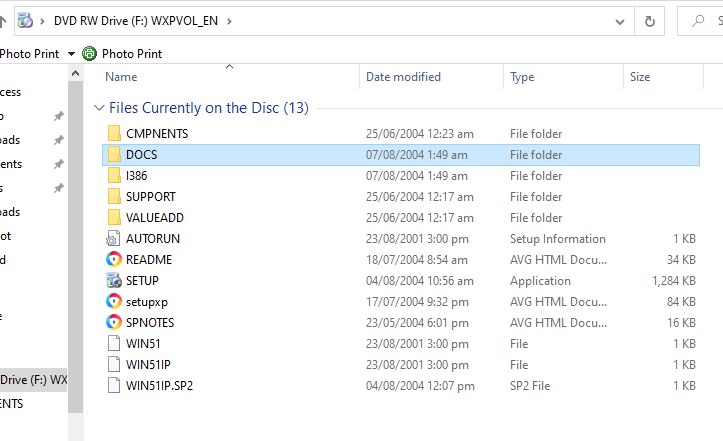Viewport: 723px width, 441px height.
Task: Select the README file name
Action: coord(149,260)
